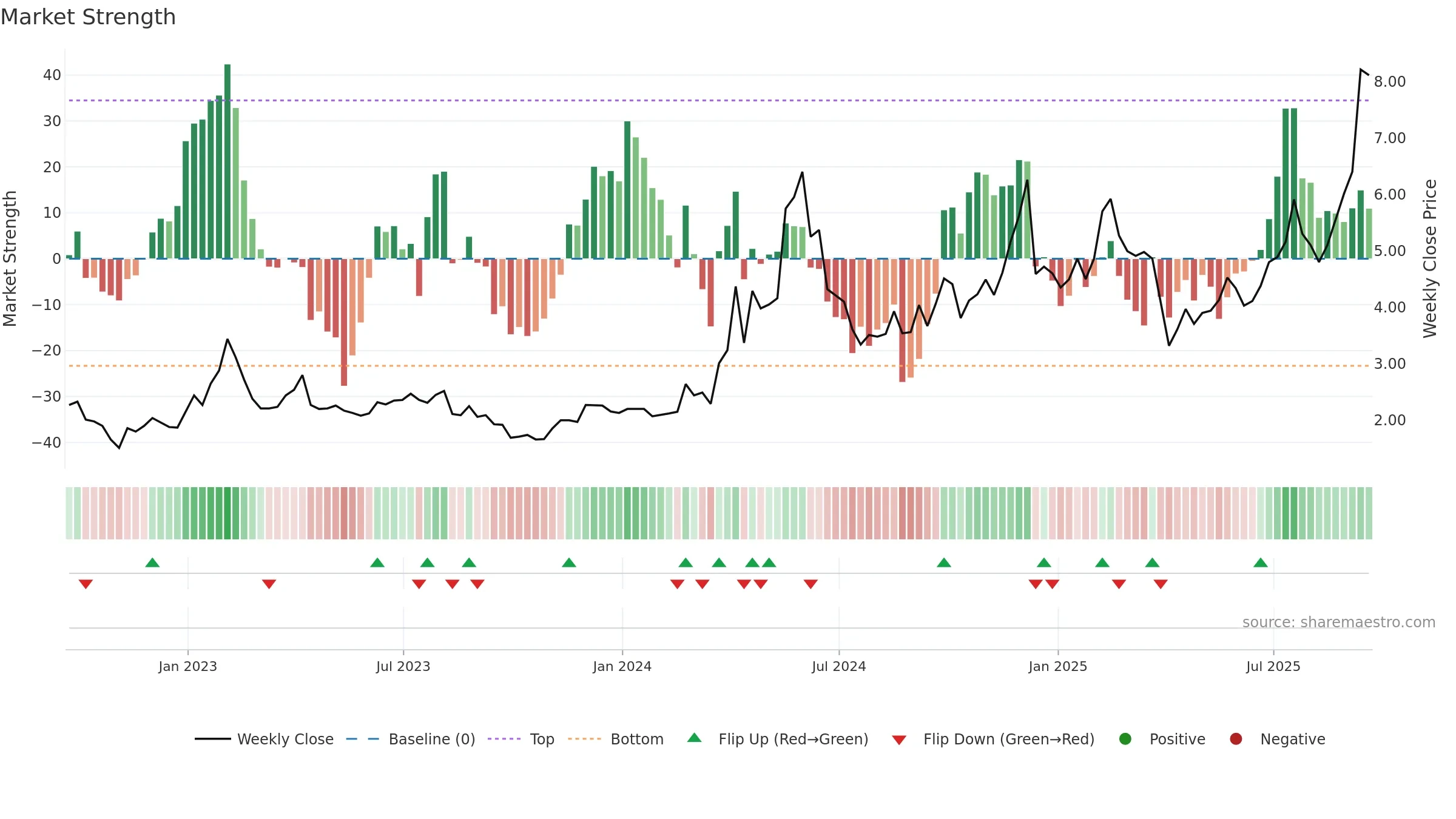The image size is (1456, 819).
Task: Toggle the Weekly Close legend entry
Action: coord(264,739)
